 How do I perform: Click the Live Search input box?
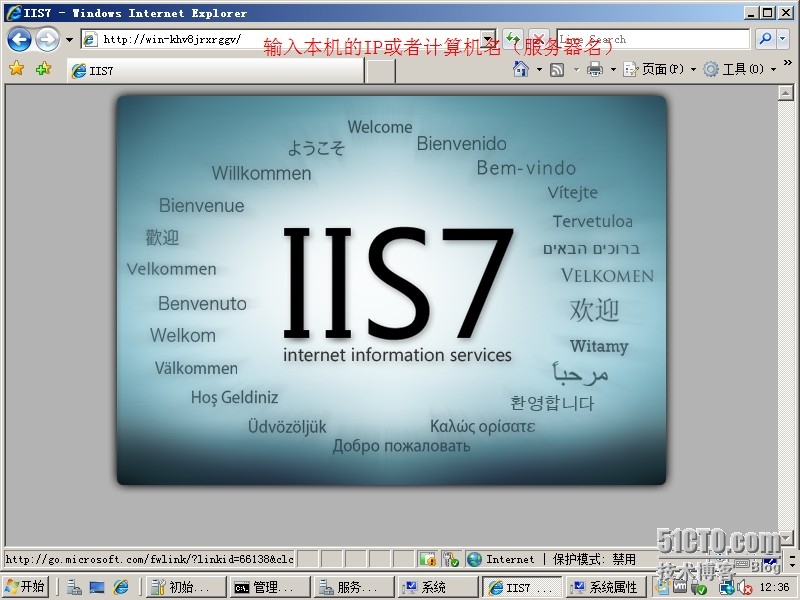653,39
